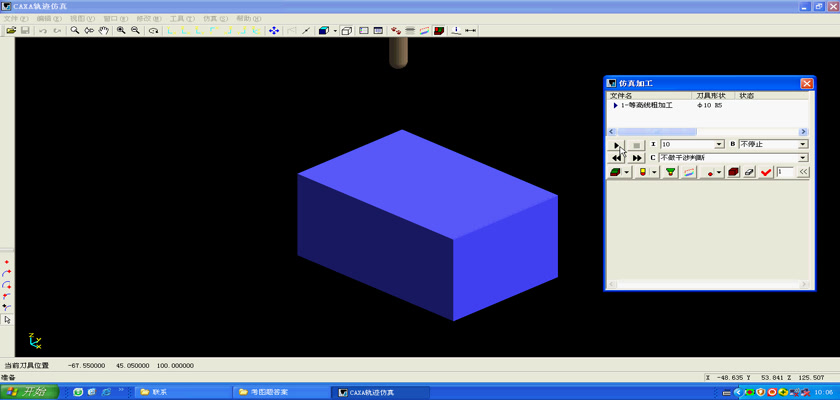
Task: Open the 仿真 simulation menu
Action: coord(215,18)
